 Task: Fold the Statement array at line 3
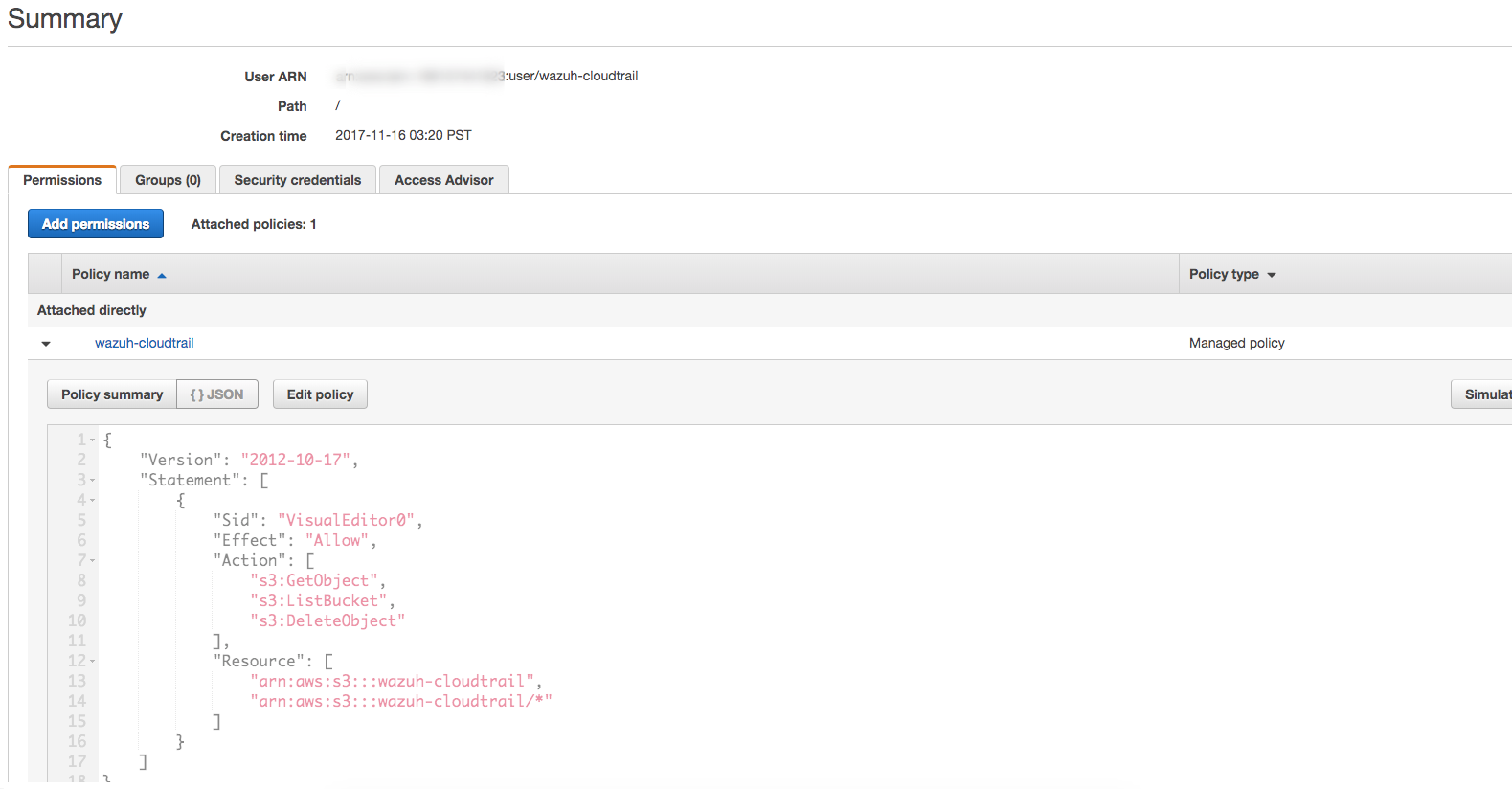click(93, 481)
